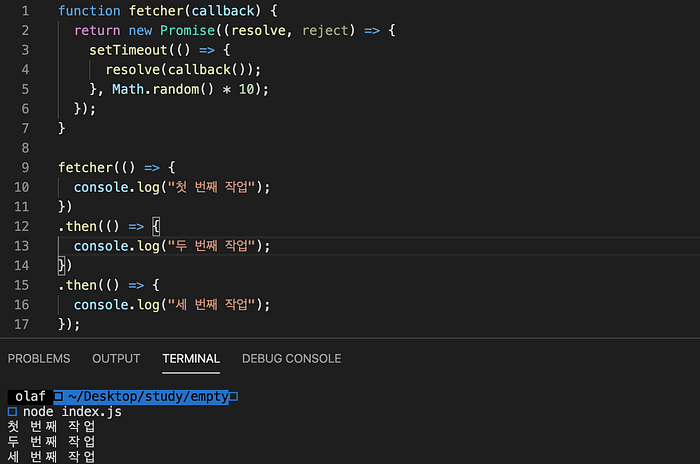700x464 pixels.
Task: Open the DEBUG CONSOLE tab
Action: [x=292, y=359]
